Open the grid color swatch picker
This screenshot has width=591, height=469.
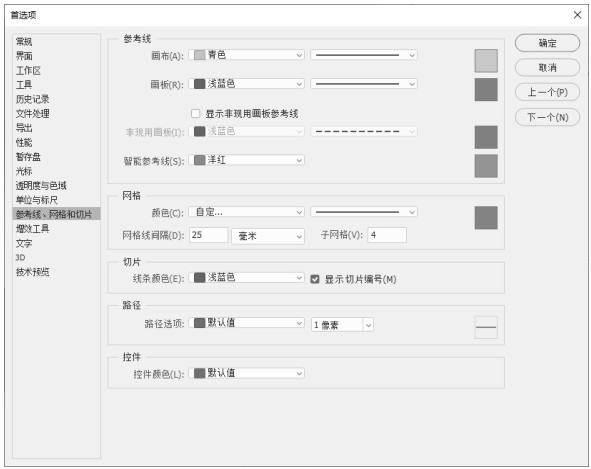pos(486,218)
